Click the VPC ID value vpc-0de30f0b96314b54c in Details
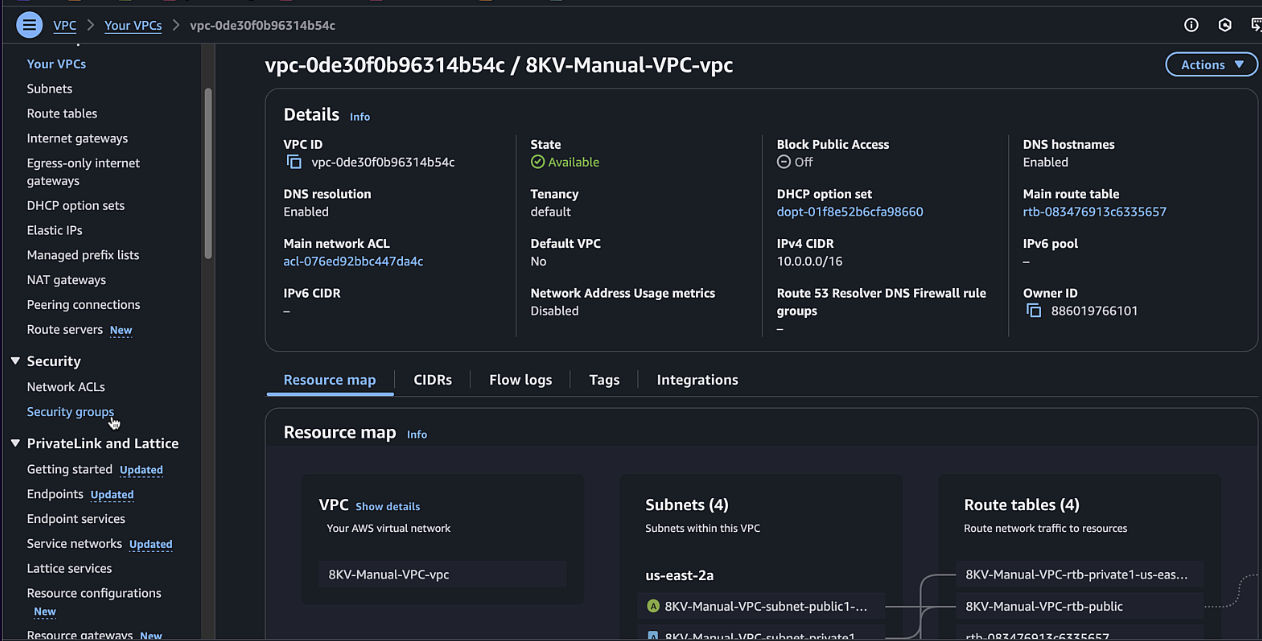The width and height of the screenshot is (1262, 641). tap(383, 162)
